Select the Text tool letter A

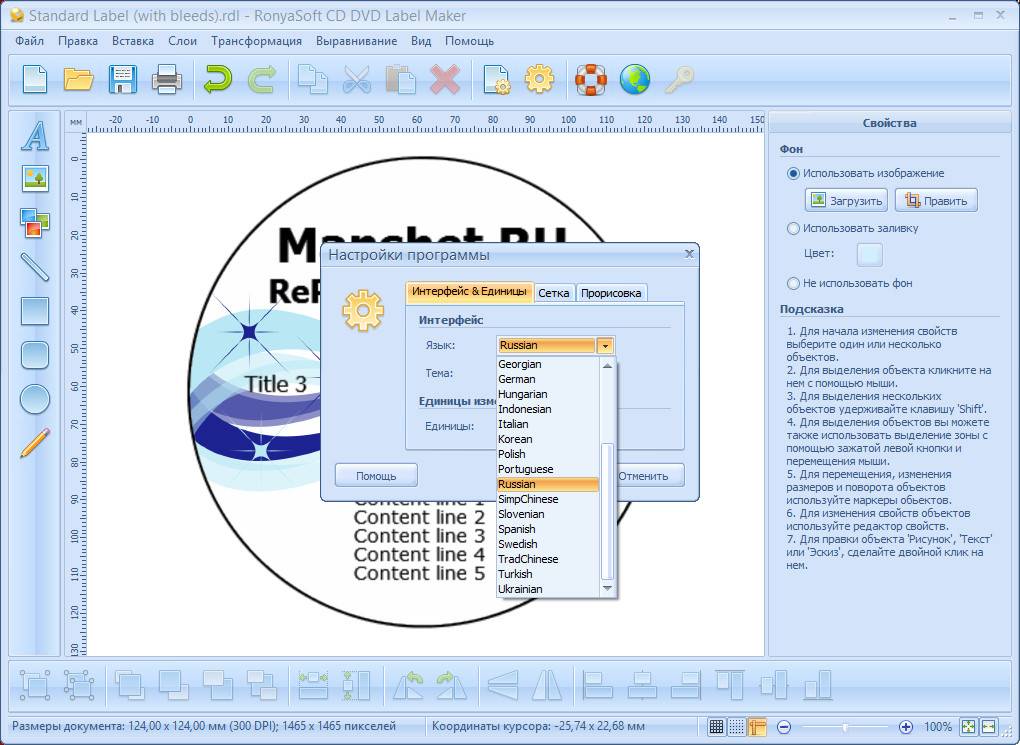point(35,135)
